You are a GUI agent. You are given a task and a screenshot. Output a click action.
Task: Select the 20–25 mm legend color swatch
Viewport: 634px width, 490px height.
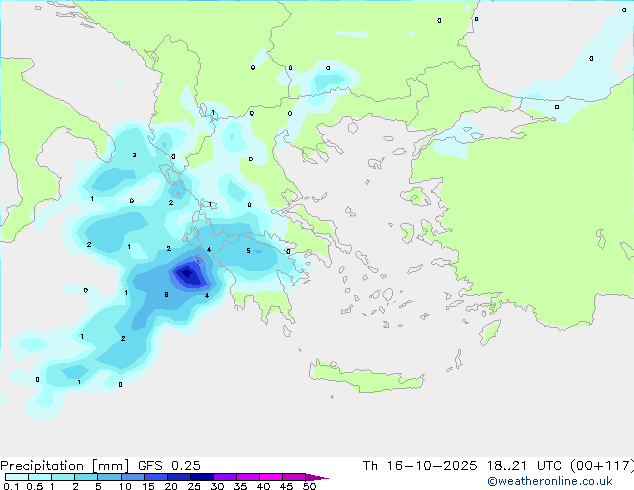(178, 477)
